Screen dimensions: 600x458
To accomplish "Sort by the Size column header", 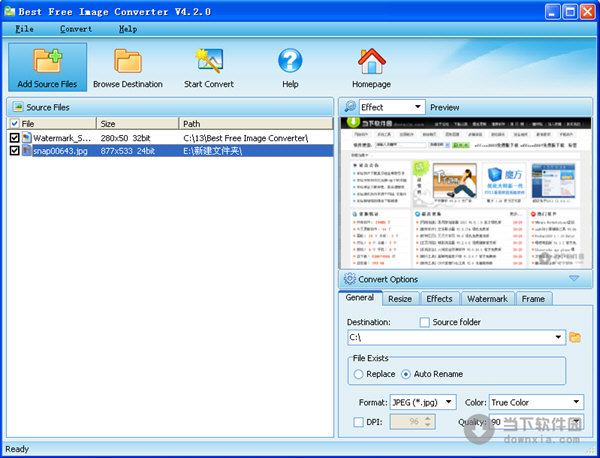I will point(137,124).
